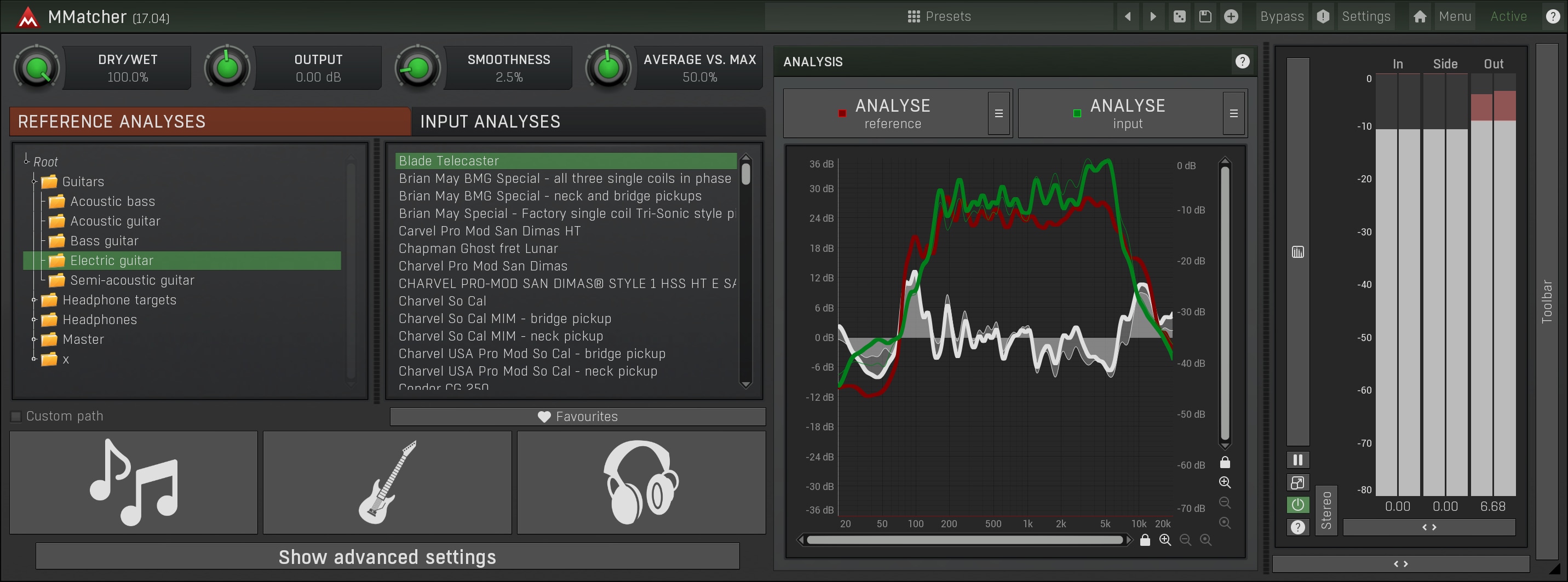The width and height of the screenshot is (1568, 582).
Task: Pause the level meter display
Action: [x=1297, y=460]
